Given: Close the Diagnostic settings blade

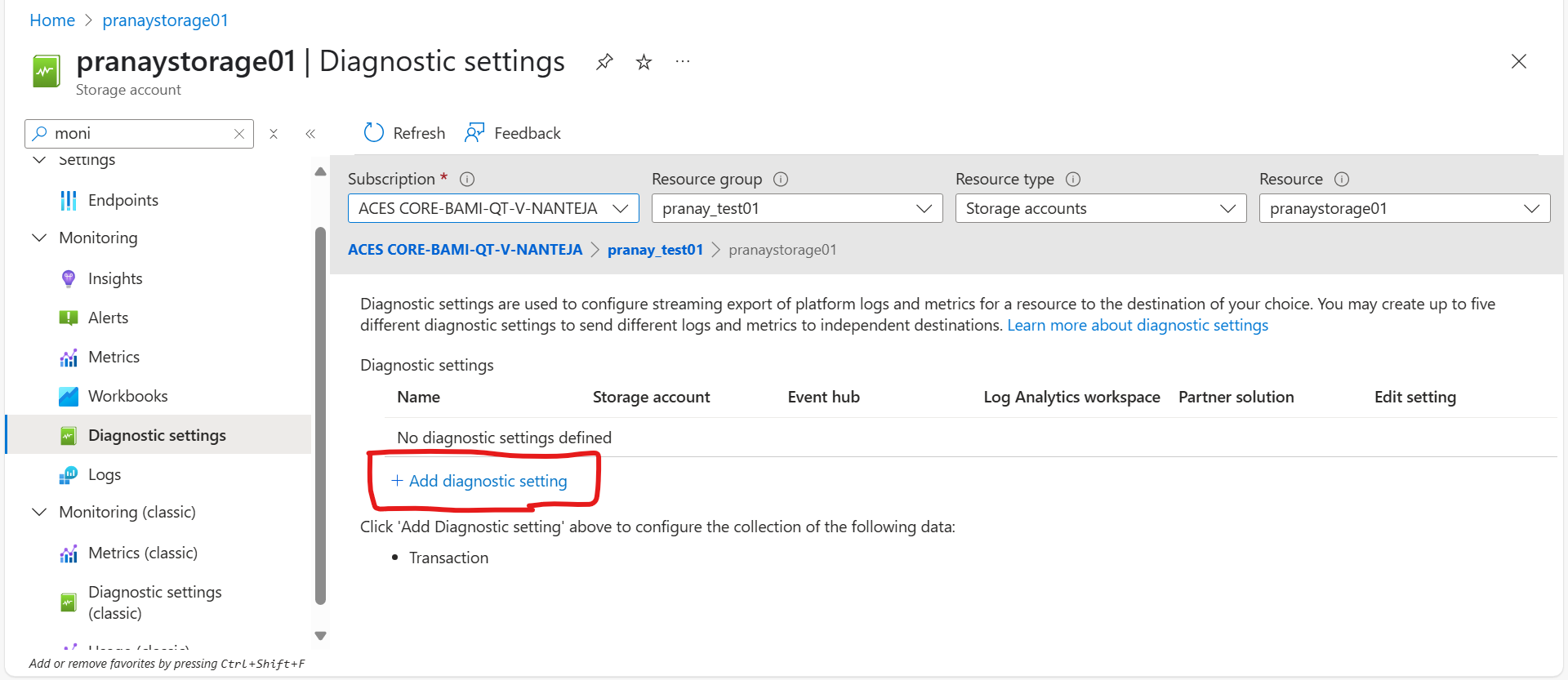Looking at the screenshot, I should 1518,61.
